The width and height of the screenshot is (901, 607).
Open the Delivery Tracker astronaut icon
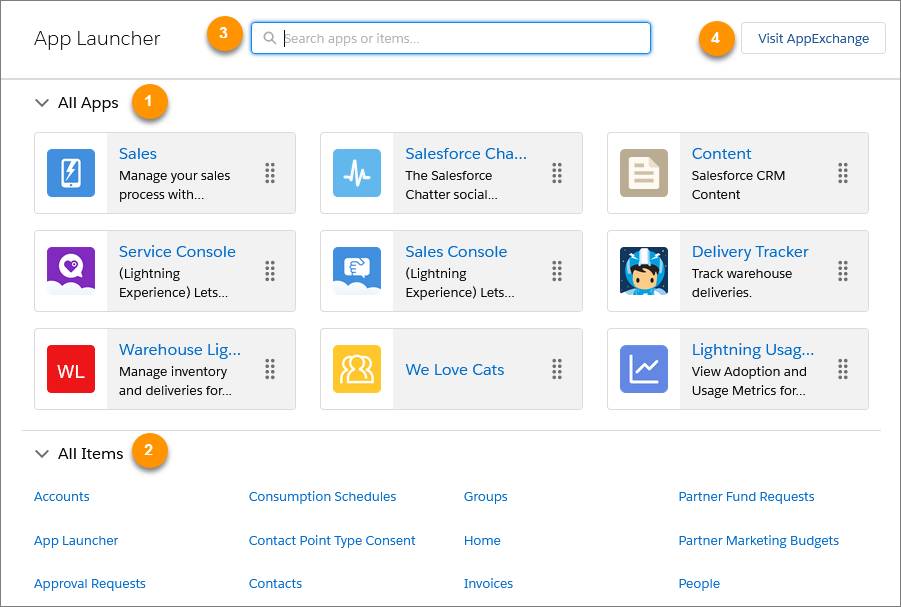click(x=644, y=271)
